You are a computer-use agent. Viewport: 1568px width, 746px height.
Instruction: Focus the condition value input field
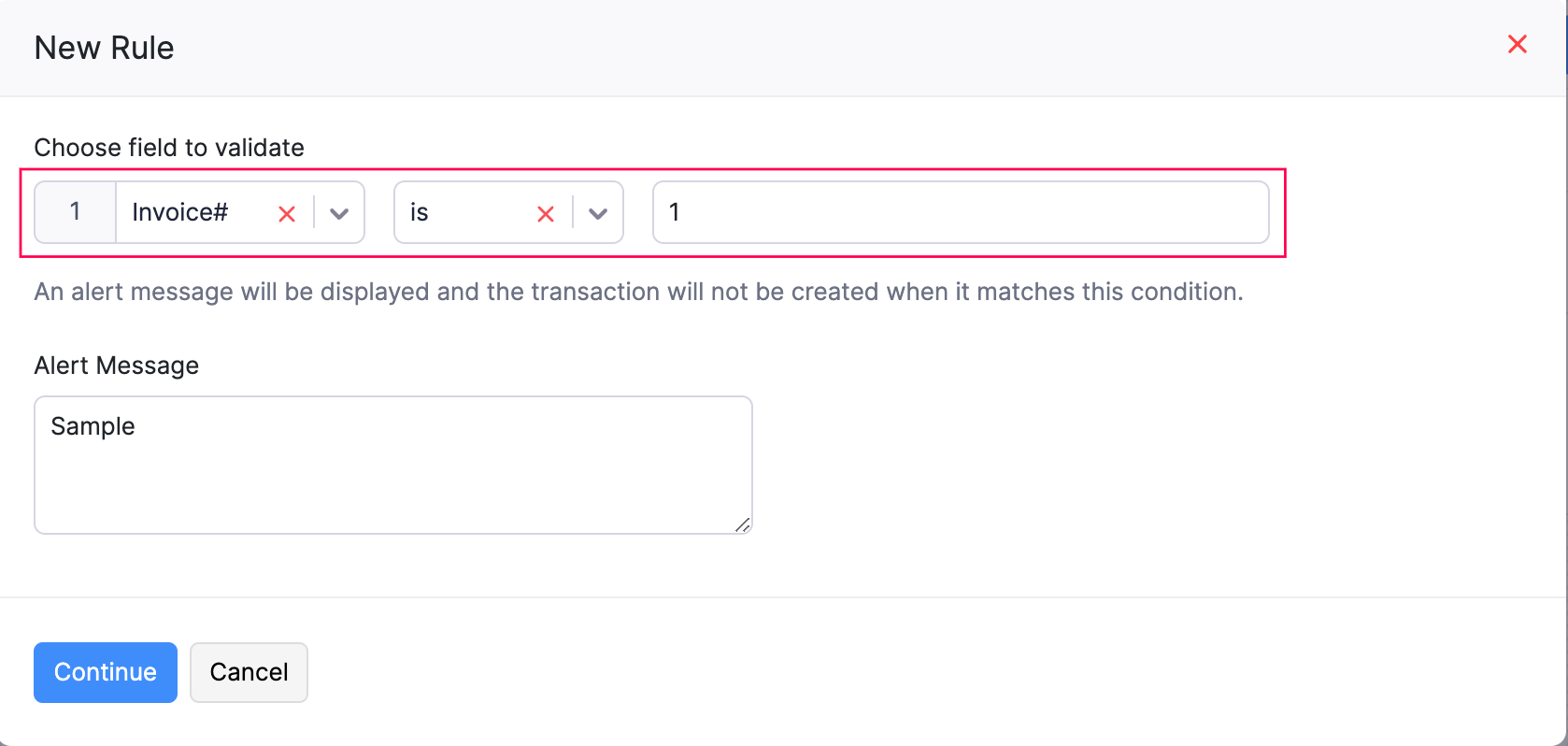[x=960, y=212]
